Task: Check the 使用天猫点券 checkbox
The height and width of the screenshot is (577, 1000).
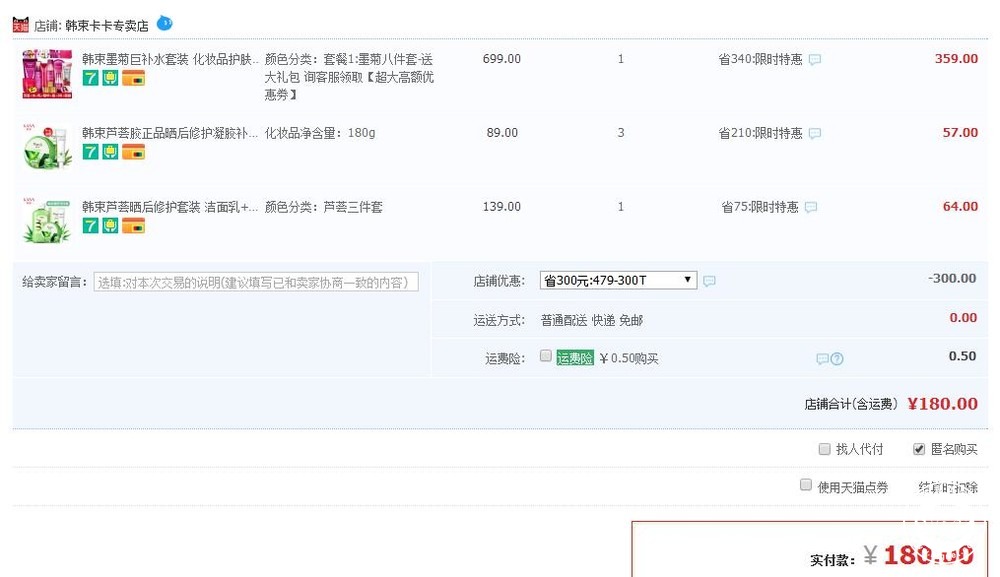Action: 805,485
